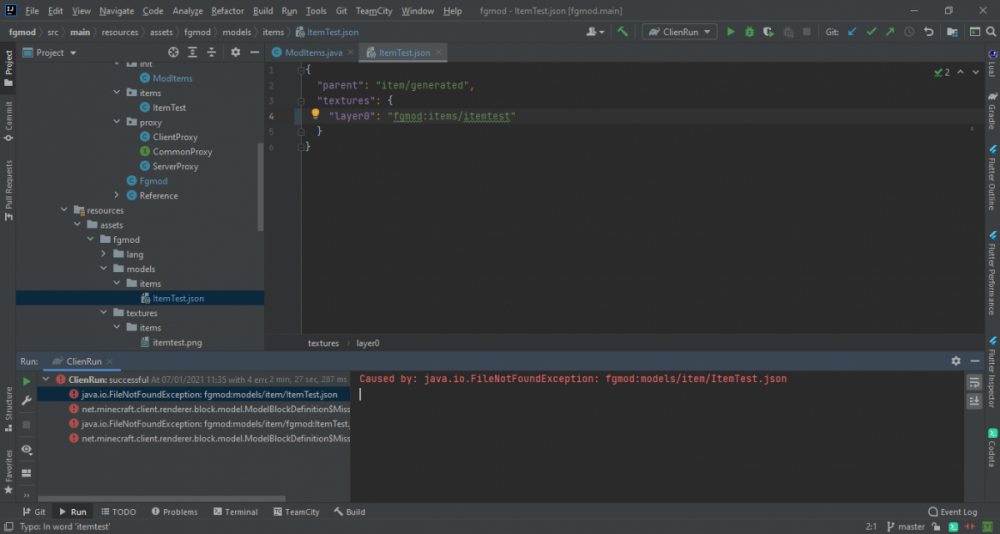Collapse the models folder
The image size is (1000, 534).
click(103, 269)
